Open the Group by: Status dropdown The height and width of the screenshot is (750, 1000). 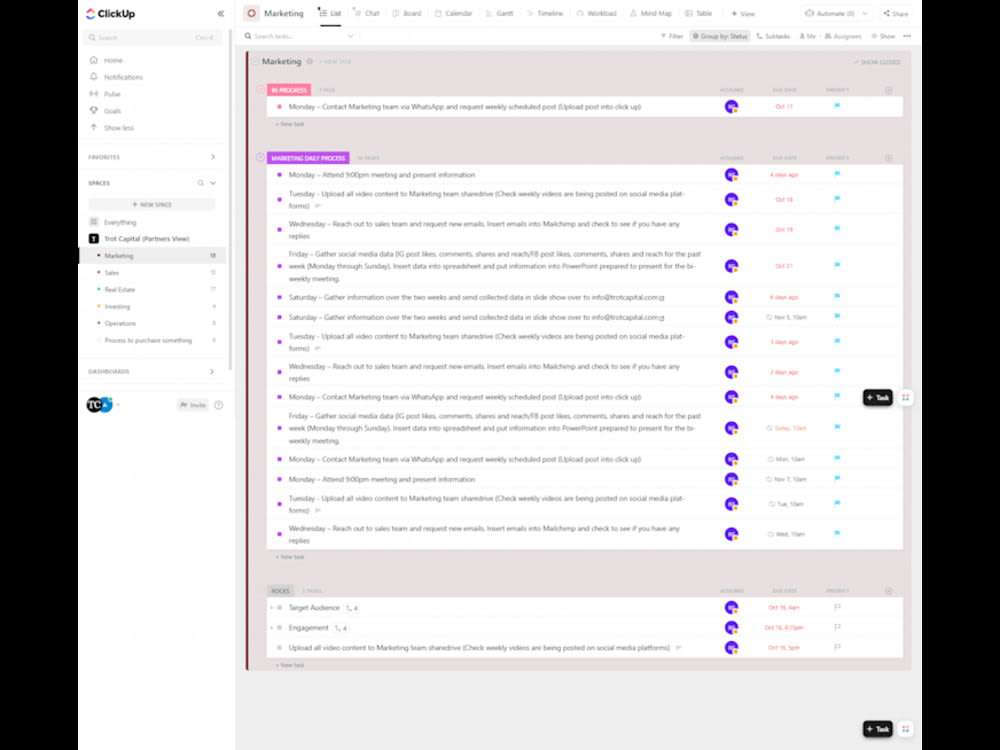click(721, 35)
